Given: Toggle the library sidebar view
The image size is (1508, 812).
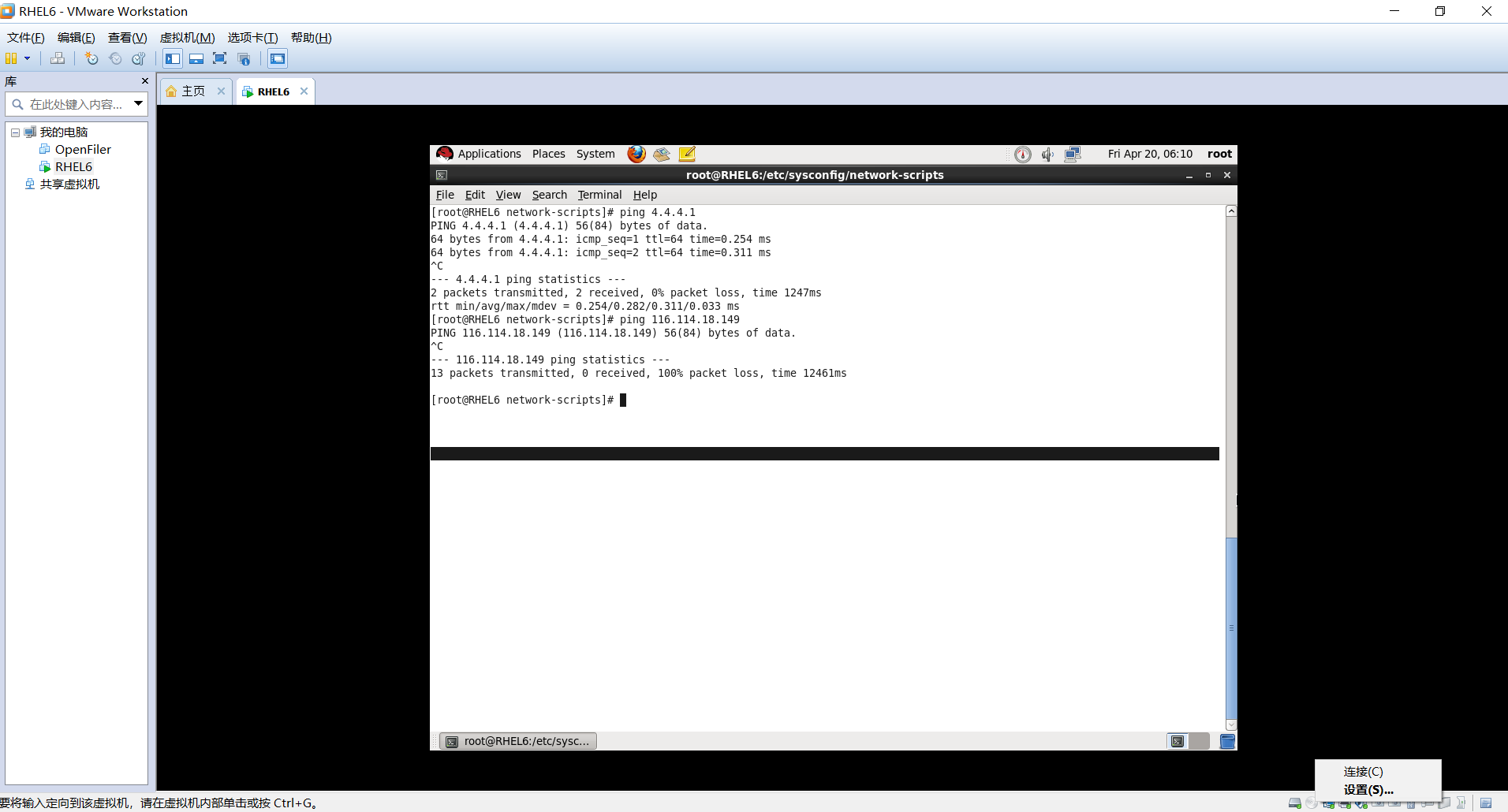Looking at the screenshot, I should point(173,58).
